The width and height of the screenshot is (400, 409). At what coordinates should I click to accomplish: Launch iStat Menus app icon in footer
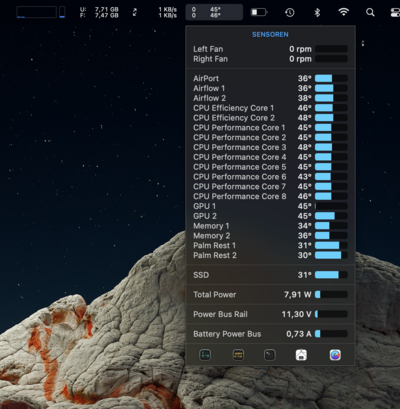coord(335,355)
